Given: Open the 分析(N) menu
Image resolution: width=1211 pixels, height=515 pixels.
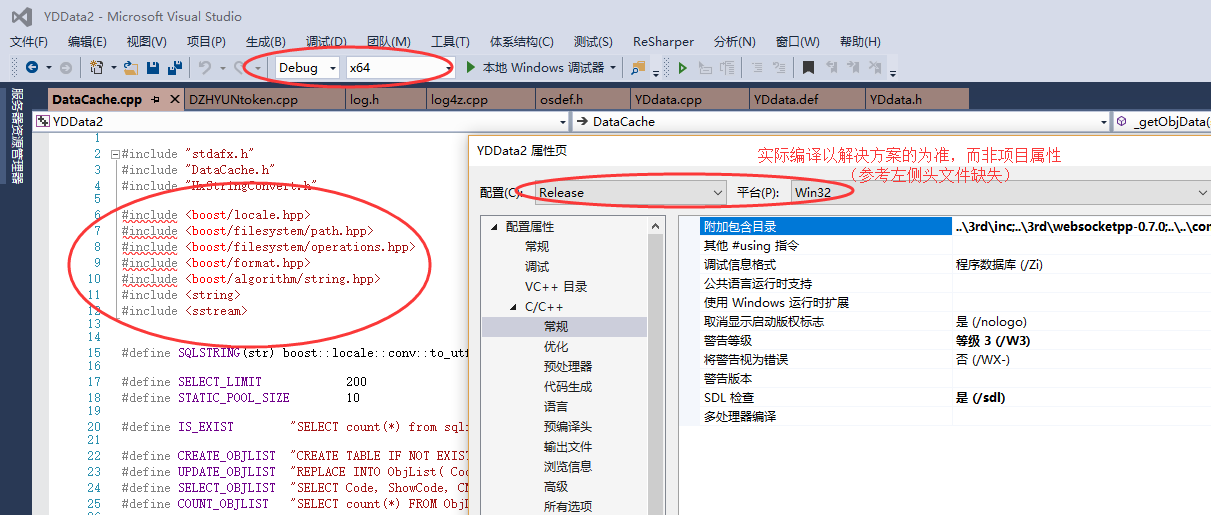Looking at the screenshot, I should click(x=735, y=42).
